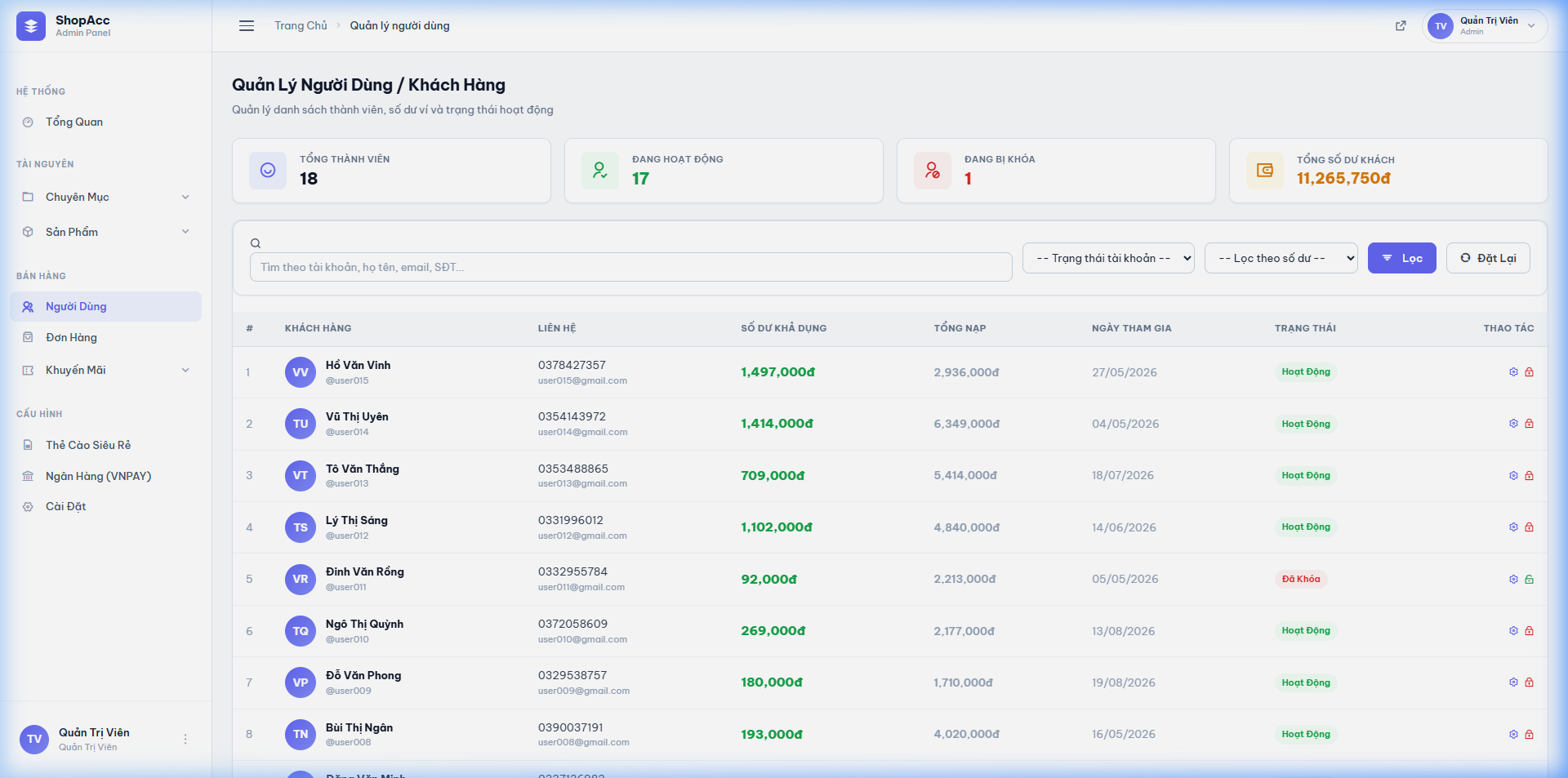
Task: Click phone number 0372058609
Action: pyautogui.click(x=572, y=624)
